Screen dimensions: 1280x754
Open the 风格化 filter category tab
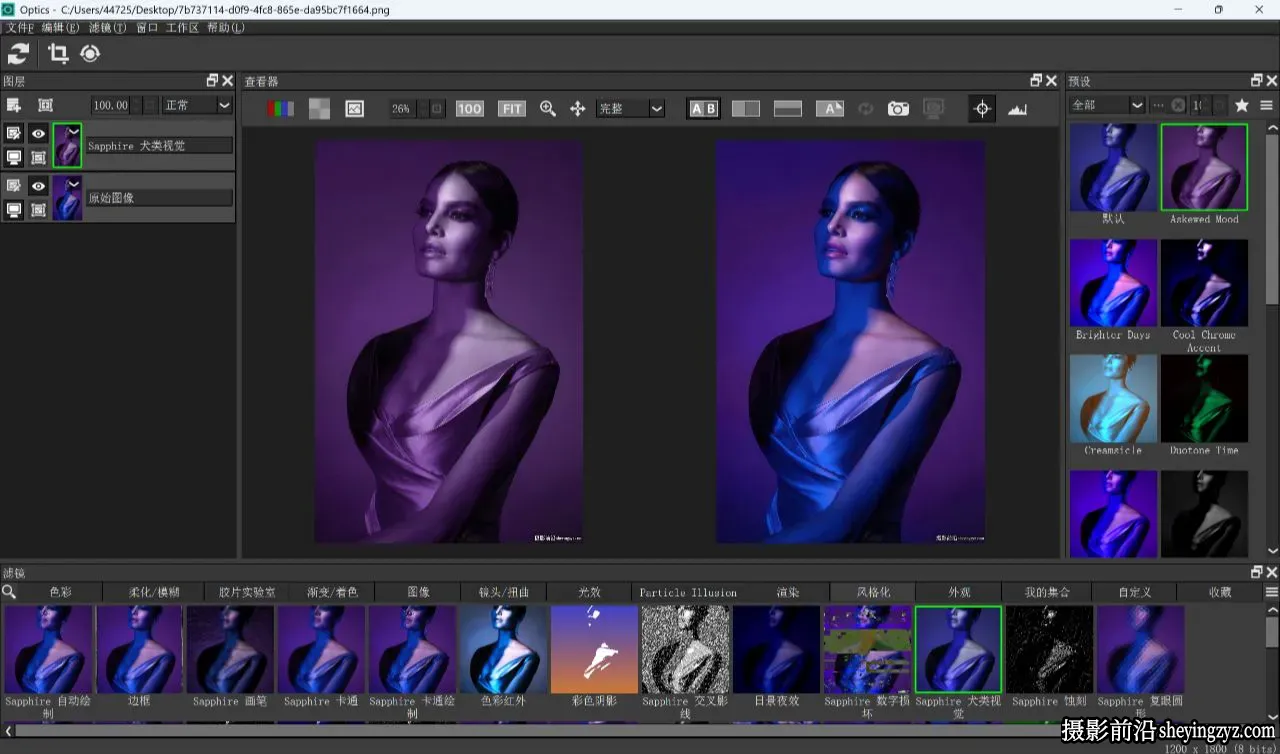click(873, 592)
